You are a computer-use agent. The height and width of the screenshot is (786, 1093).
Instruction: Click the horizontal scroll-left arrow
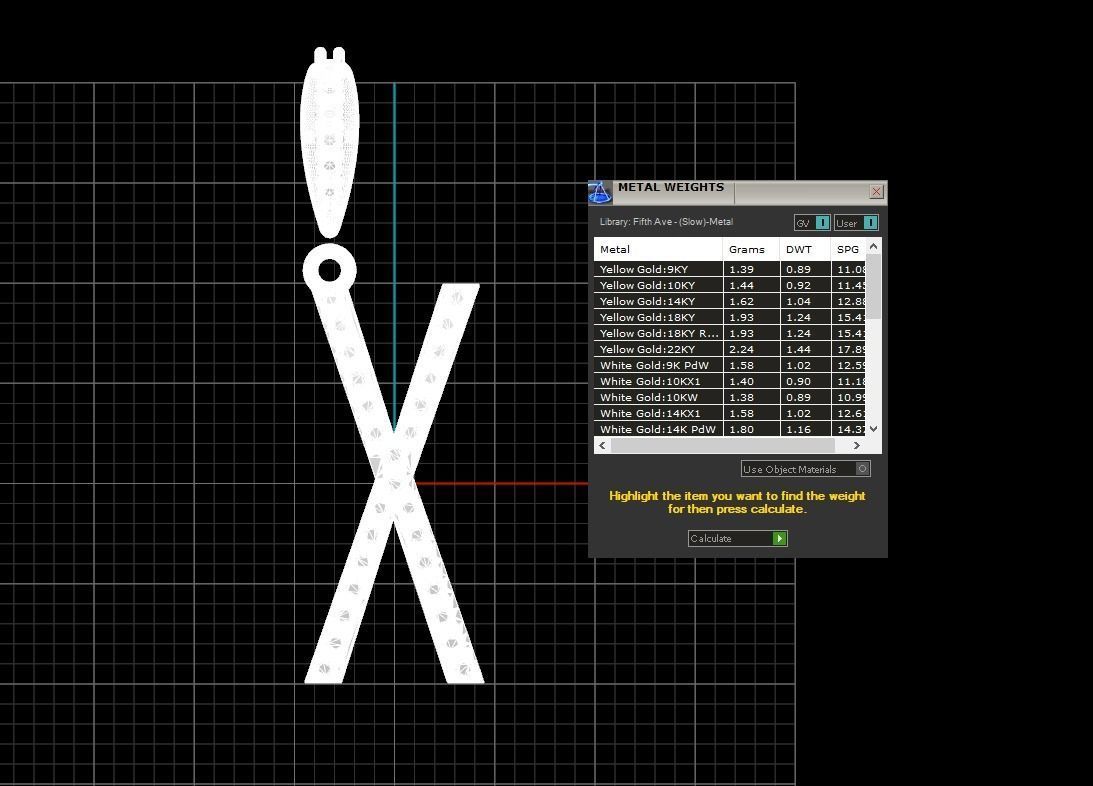tap(602, 445)
